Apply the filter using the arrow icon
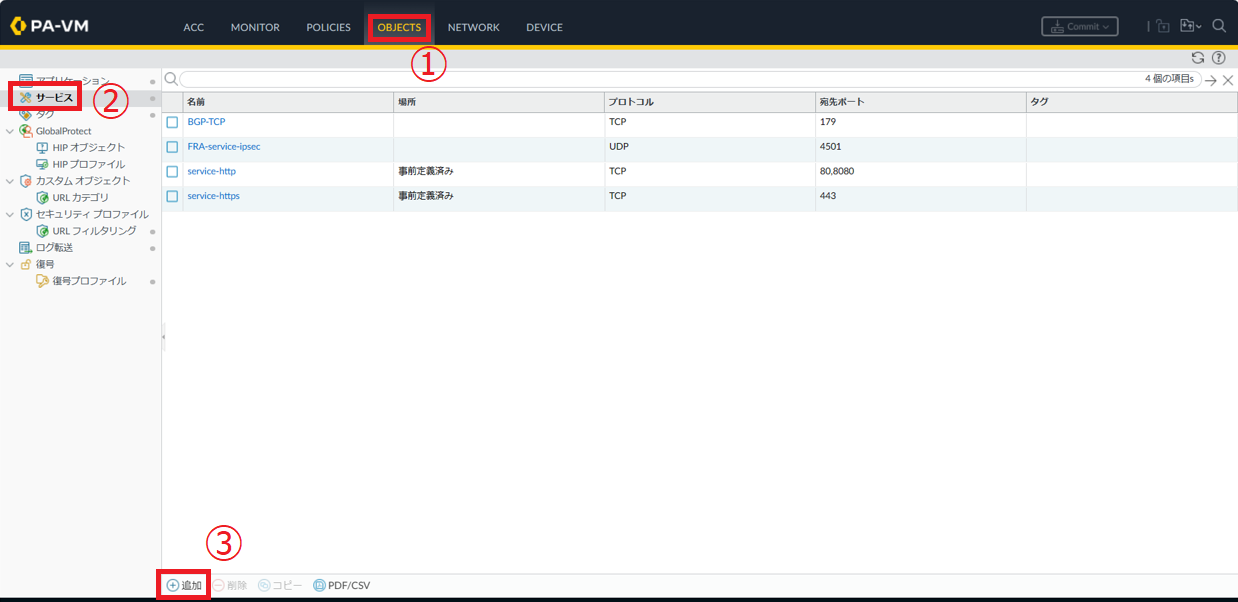This screenshot has width=1238, height=602. [1210, 80]
